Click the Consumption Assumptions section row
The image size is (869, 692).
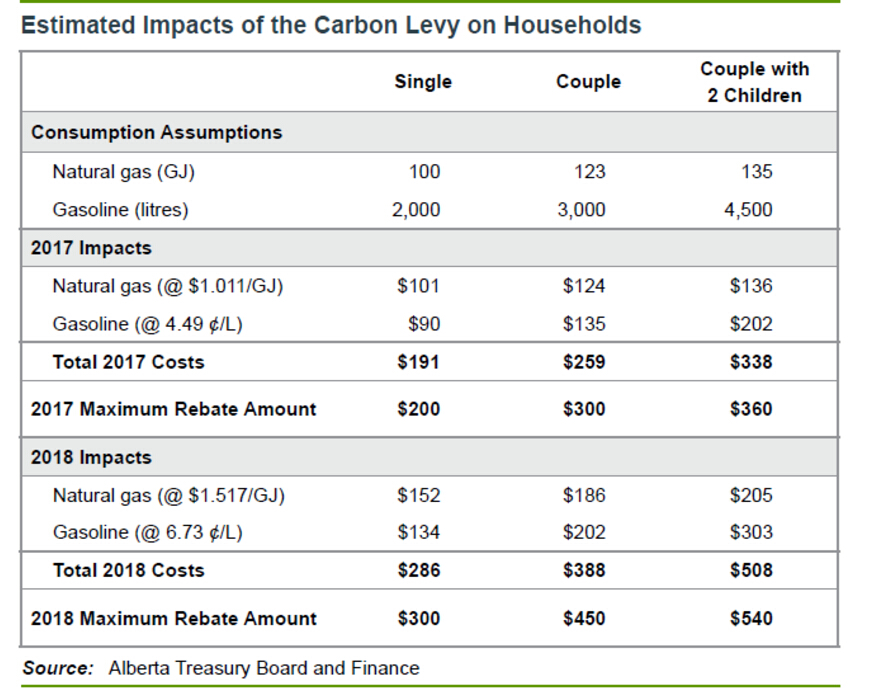coord(157,132)
